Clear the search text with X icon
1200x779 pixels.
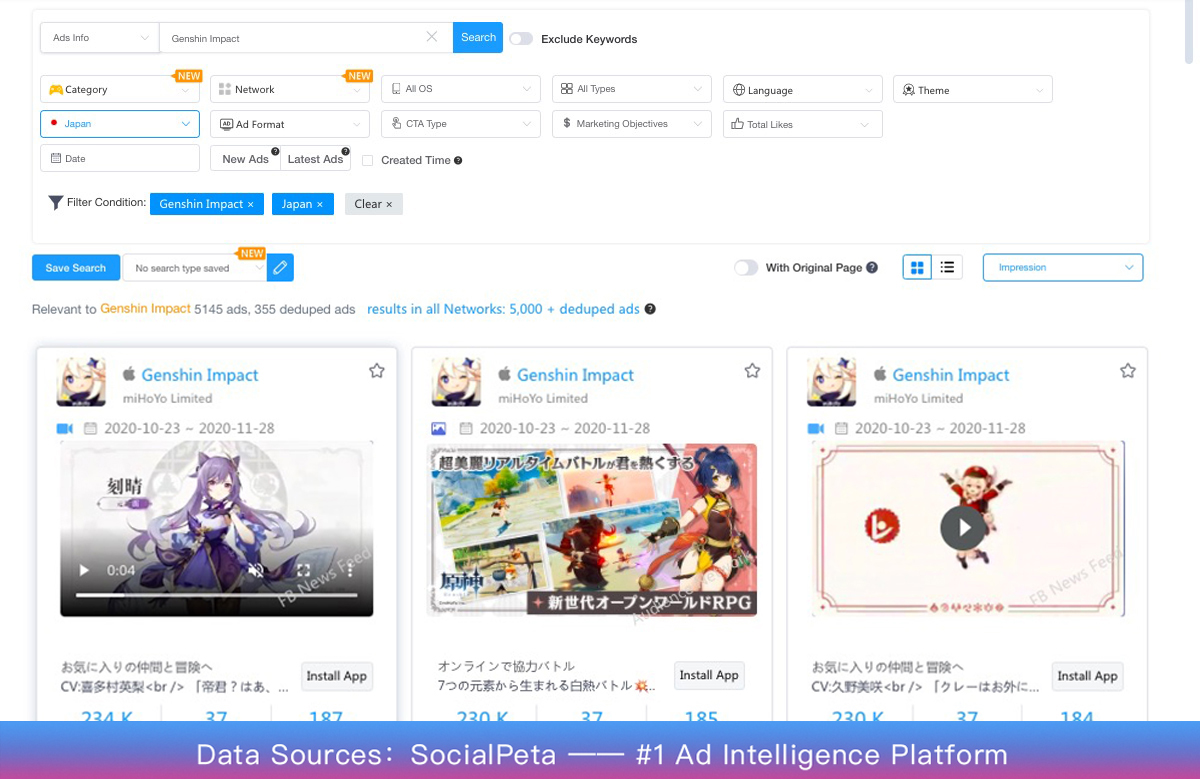(x=432, y=38)
